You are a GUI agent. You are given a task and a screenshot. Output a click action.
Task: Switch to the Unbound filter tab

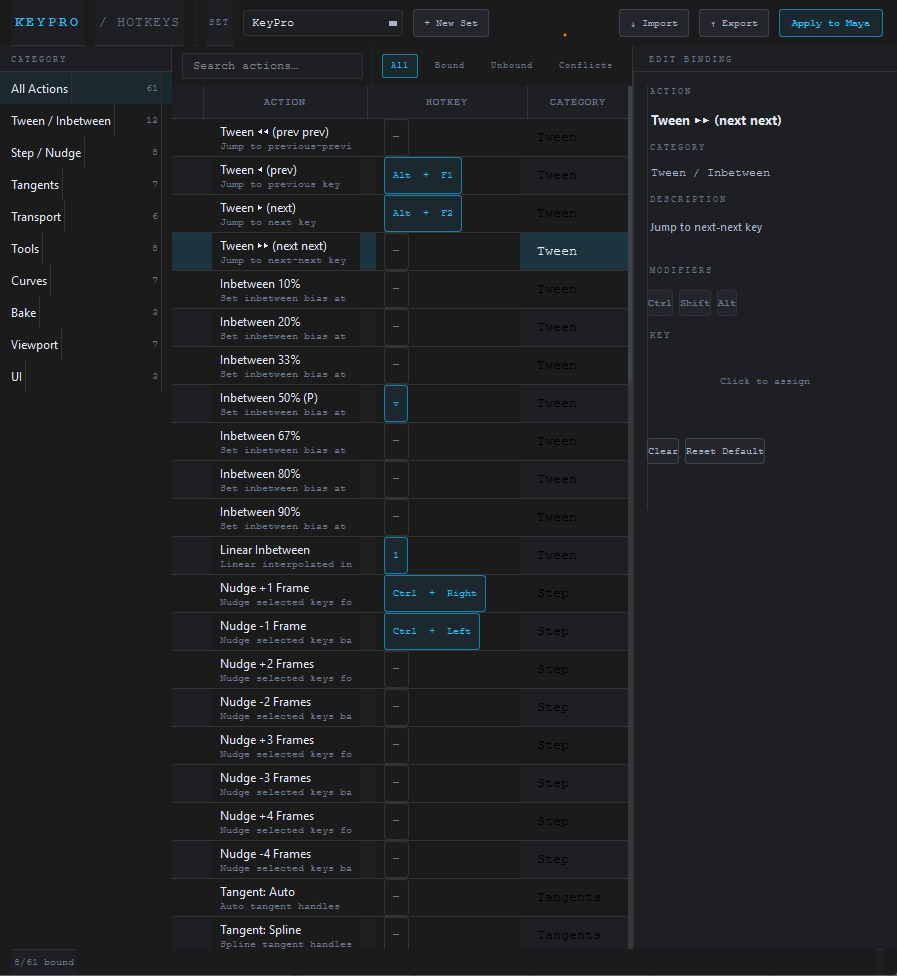click(x=511, y=65)
